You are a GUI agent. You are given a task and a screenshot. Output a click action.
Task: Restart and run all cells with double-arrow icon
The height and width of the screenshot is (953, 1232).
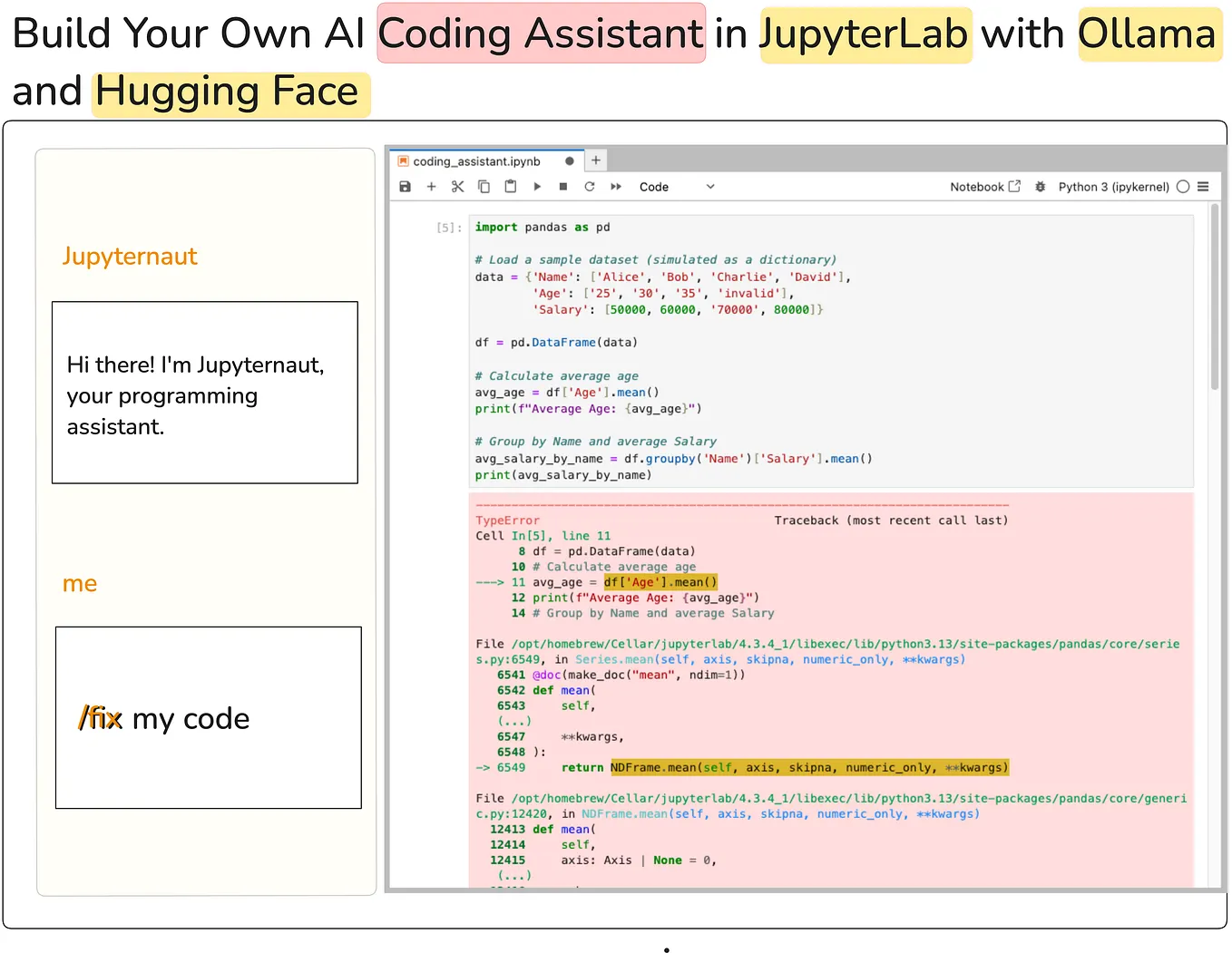(x=616, y=186)
